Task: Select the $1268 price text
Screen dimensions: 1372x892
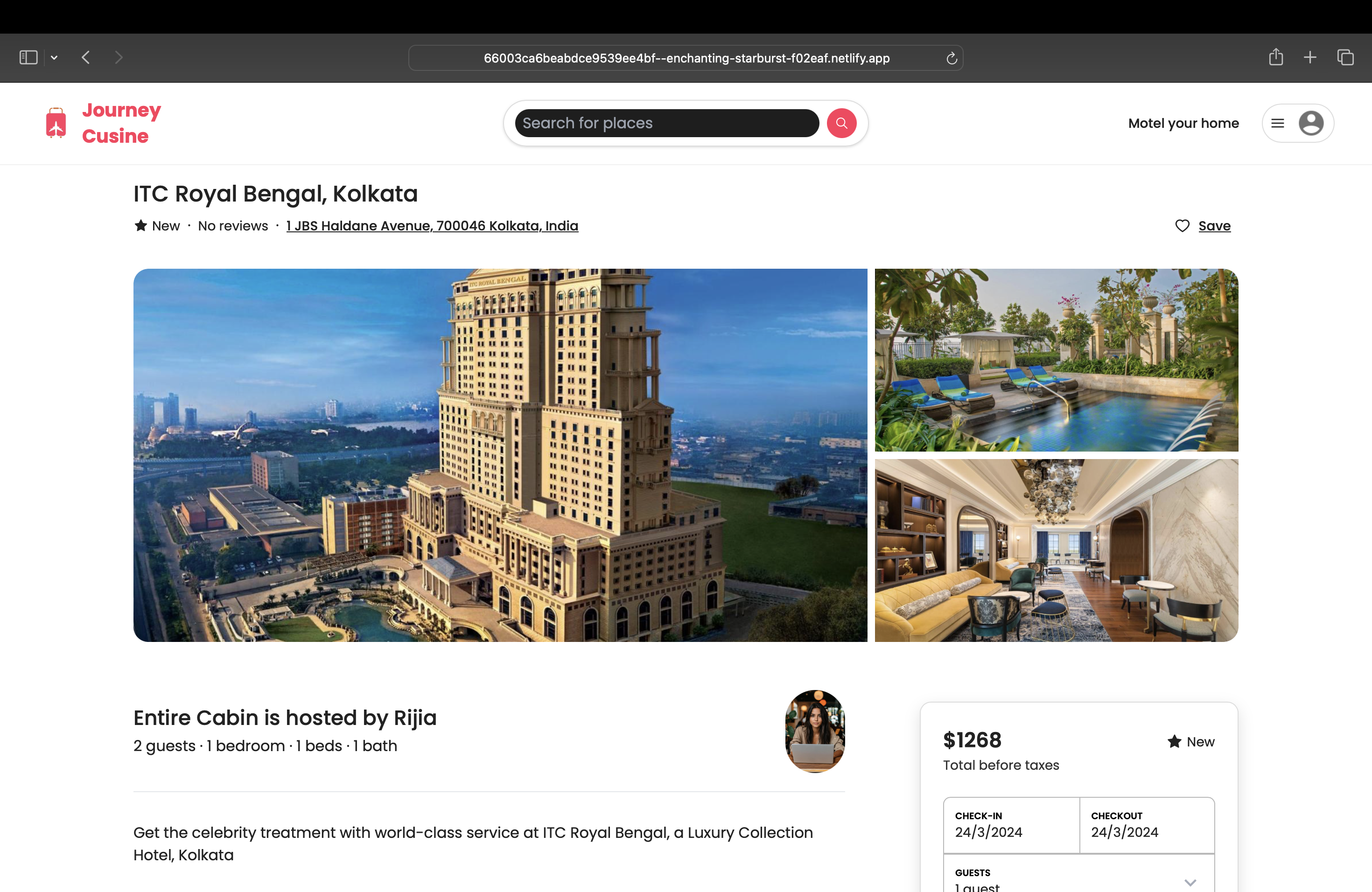Action: pyautogui.click(x=972, y=740)
